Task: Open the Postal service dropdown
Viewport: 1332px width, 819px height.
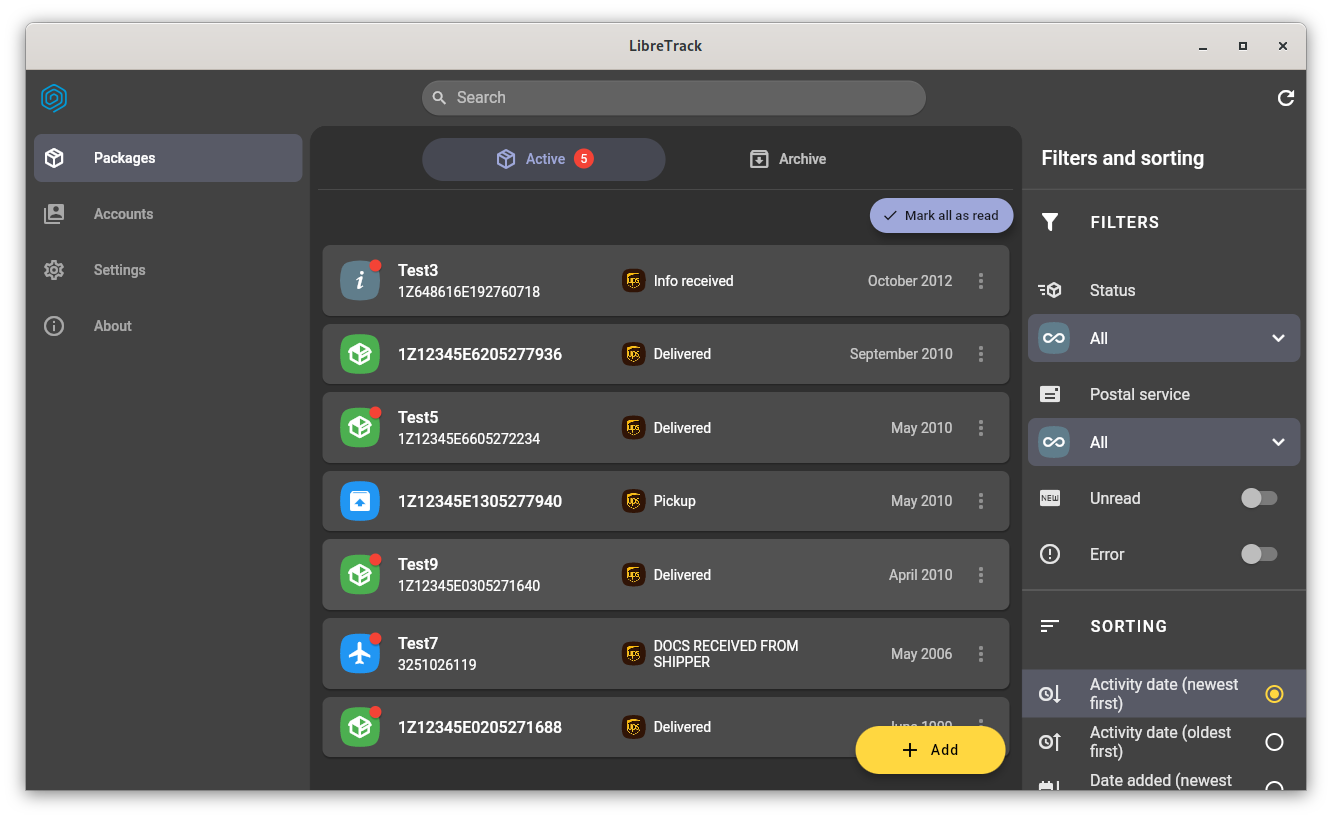Action: coord(1164,442)
